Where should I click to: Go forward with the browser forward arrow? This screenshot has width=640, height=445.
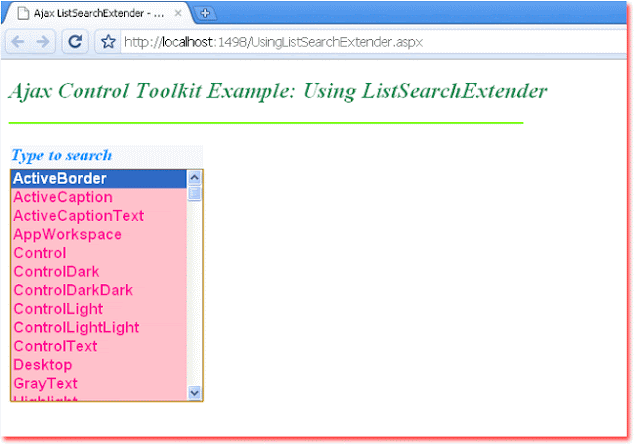click(43, 42)
